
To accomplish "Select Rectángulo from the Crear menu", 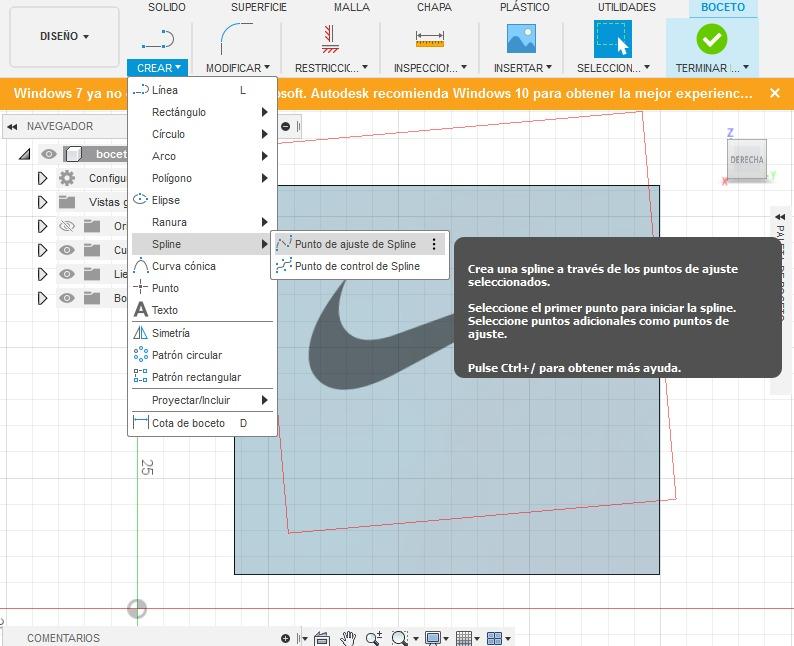I will click(202, 112).
